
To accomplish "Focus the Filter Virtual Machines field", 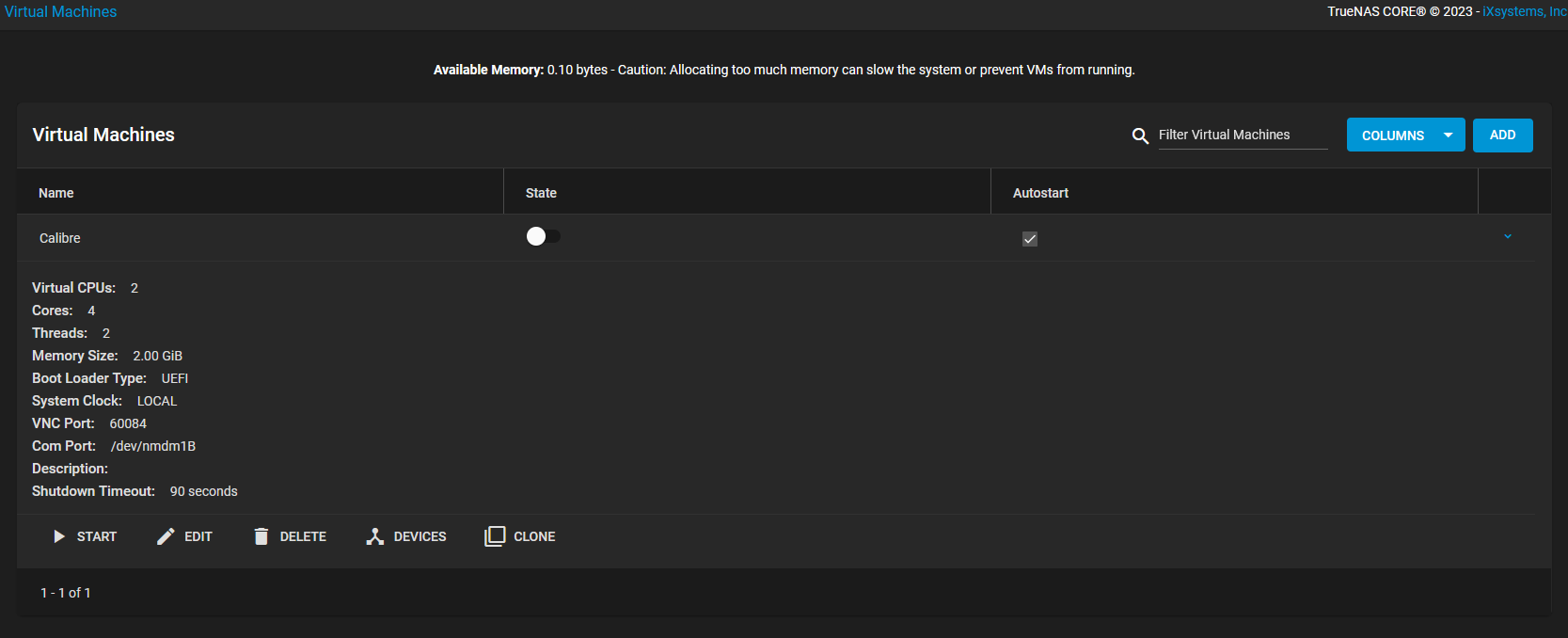I will point(1242,135).
